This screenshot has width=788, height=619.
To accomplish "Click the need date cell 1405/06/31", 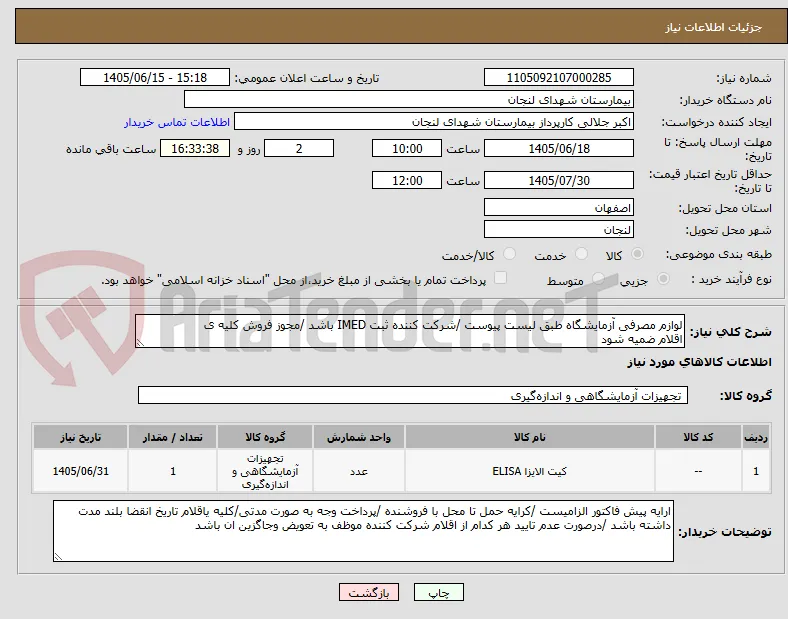I will click(80, 471).
